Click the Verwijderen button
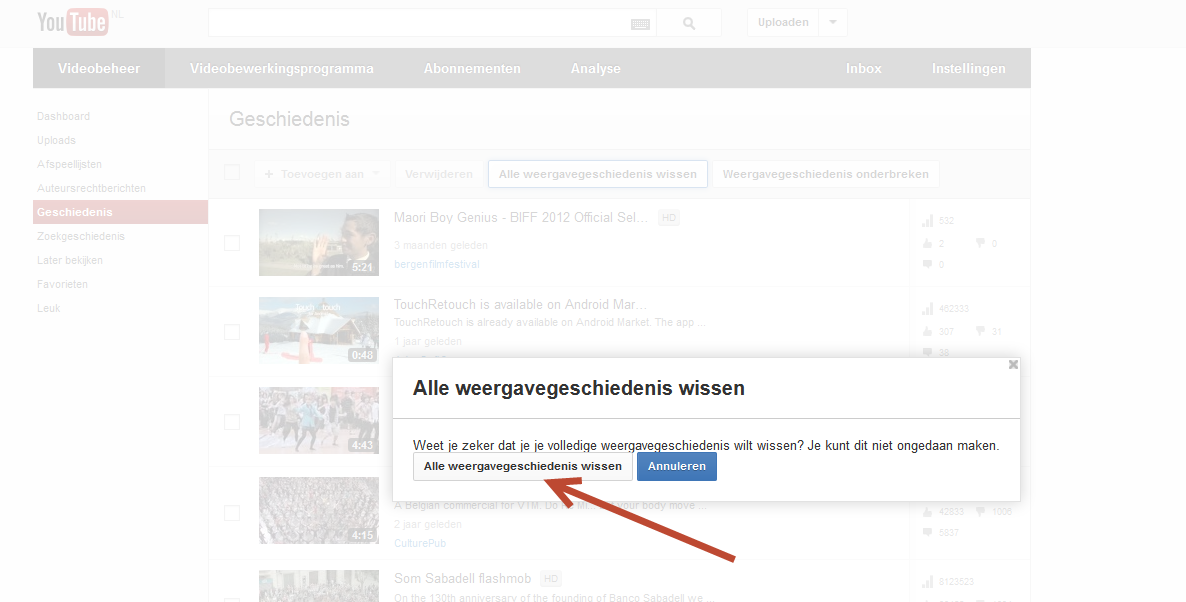The width and height of the screenshot is (1186, 602). tap(439, 174)
